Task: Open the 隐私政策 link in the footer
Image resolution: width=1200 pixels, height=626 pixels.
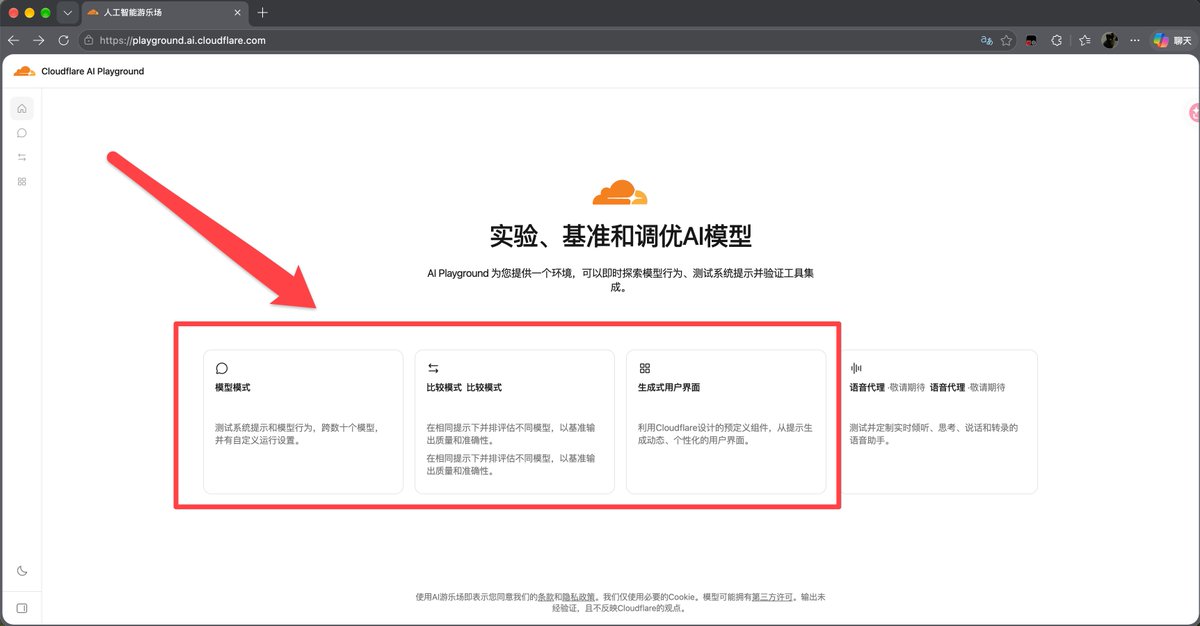Action: 578,597
